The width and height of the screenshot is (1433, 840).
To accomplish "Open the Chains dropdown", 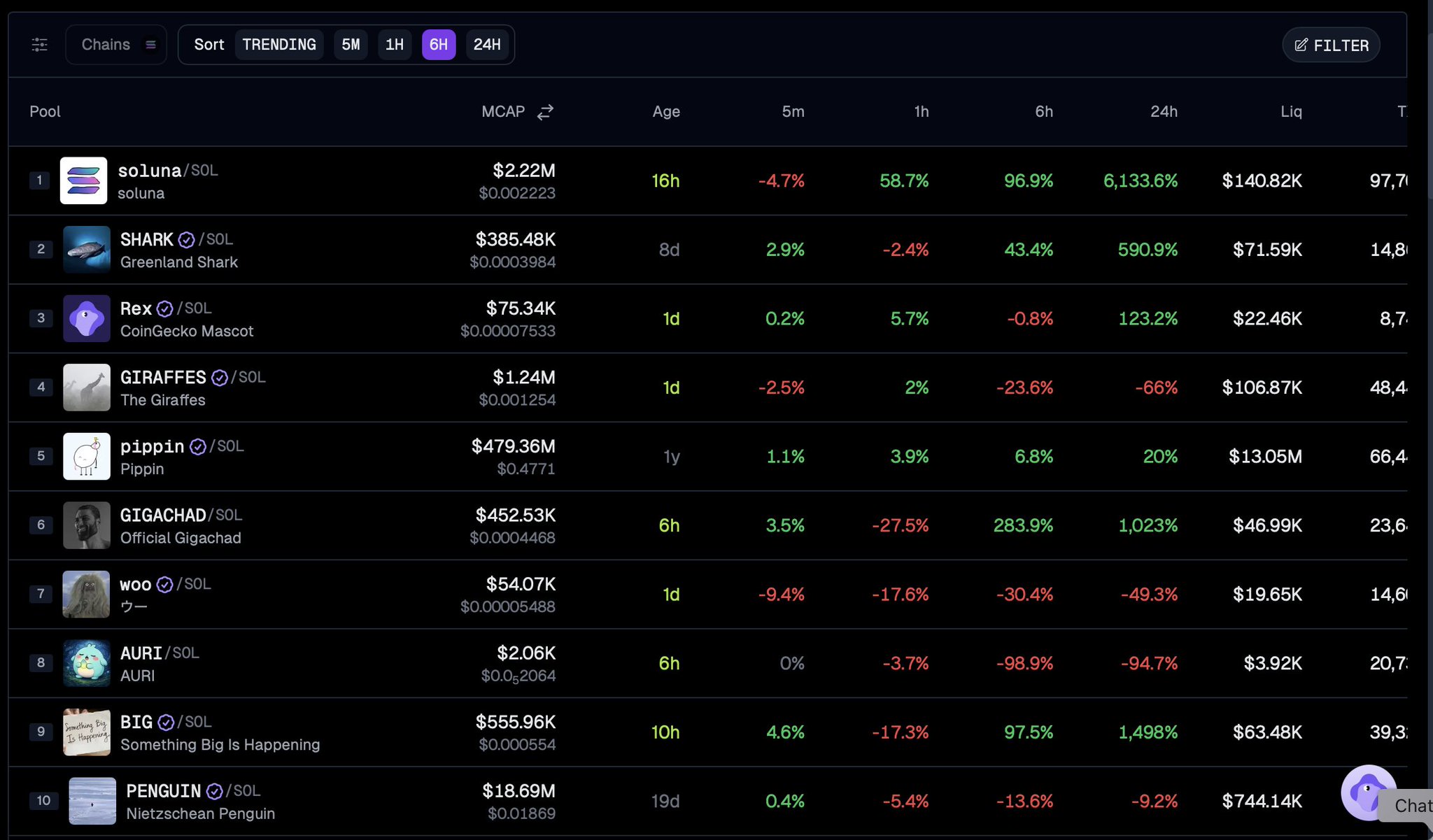I will pos(116,45).
